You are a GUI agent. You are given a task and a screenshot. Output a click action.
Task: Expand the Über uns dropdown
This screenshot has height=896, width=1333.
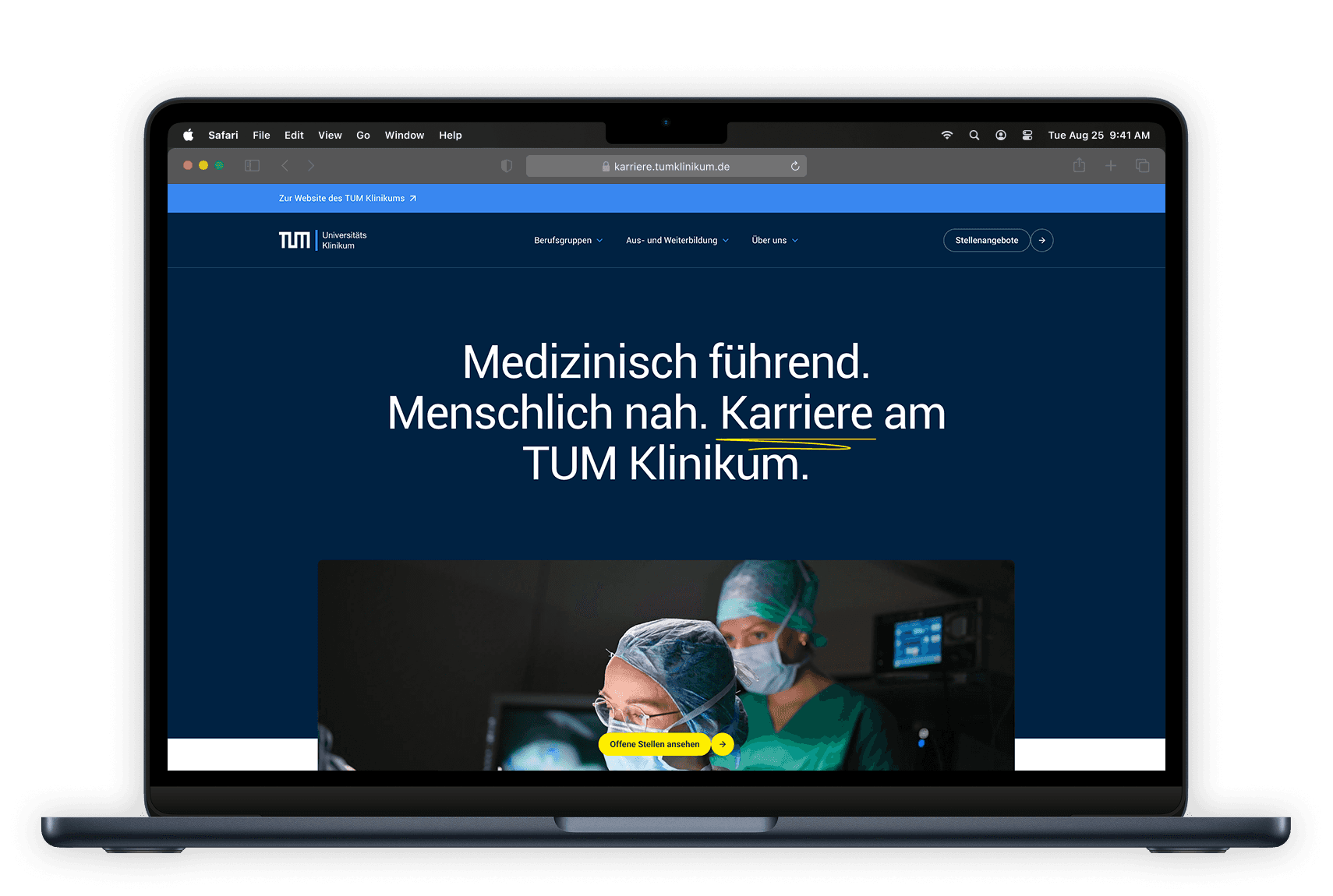[x=775, y=240]
